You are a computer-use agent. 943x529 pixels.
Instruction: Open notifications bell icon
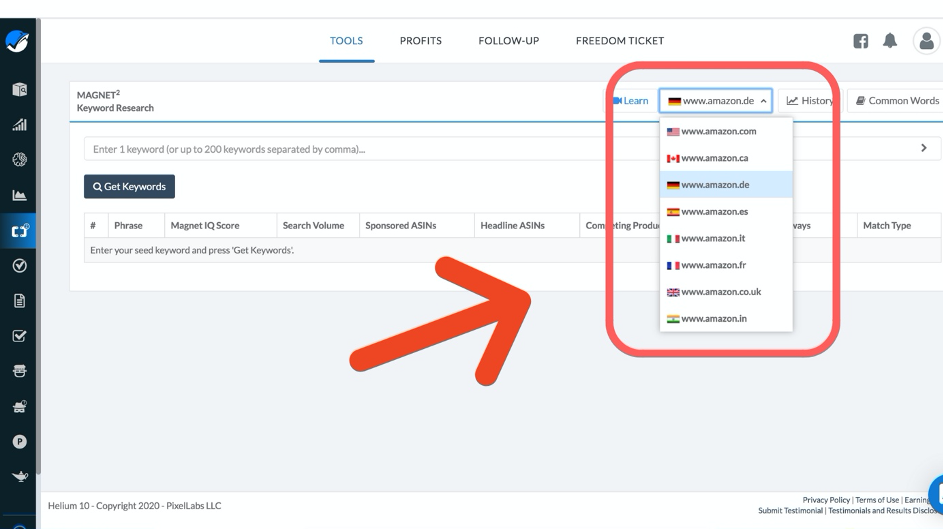[889, 41]
